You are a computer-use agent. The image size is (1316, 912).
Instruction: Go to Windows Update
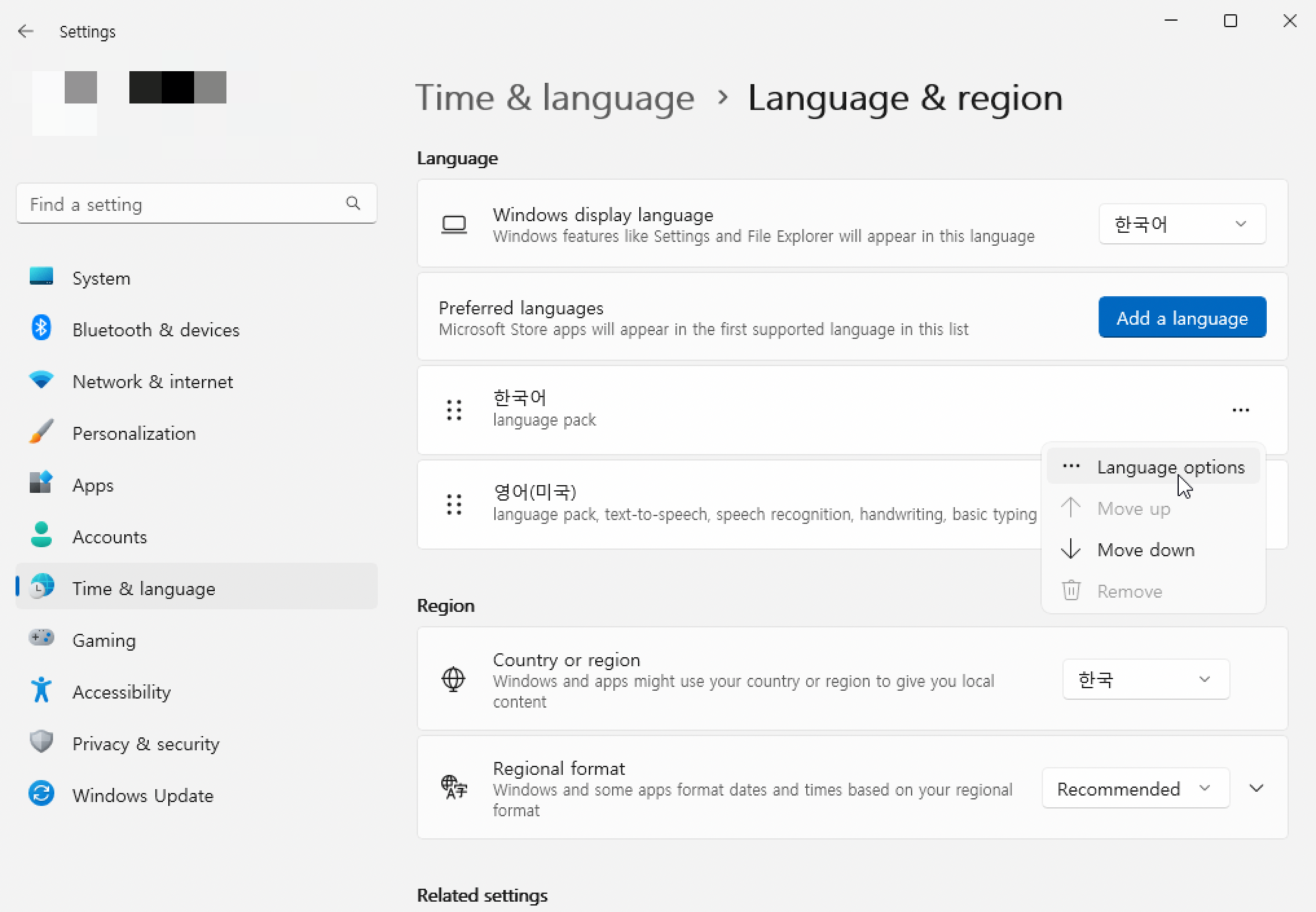[x=142, y=796]
